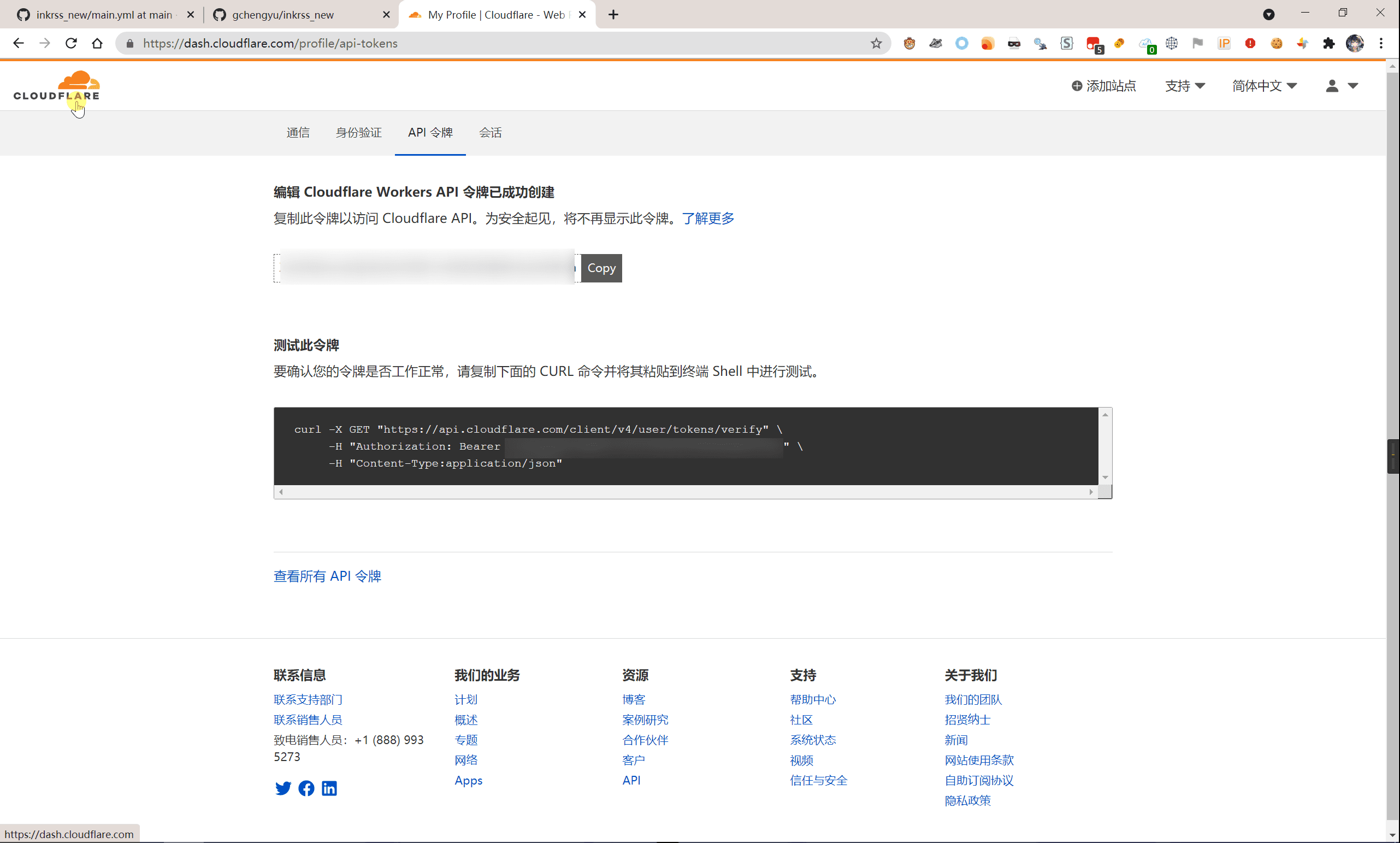Switch to the 通信 tab
Screen dimensions: 1400x843
(x=298, y=132)
